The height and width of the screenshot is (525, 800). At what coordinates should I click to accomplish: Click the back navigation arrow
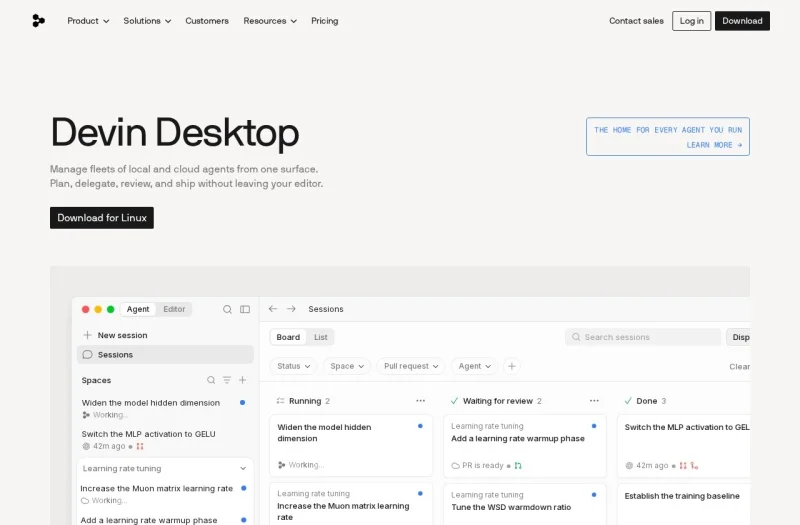(x=273, y=309)
